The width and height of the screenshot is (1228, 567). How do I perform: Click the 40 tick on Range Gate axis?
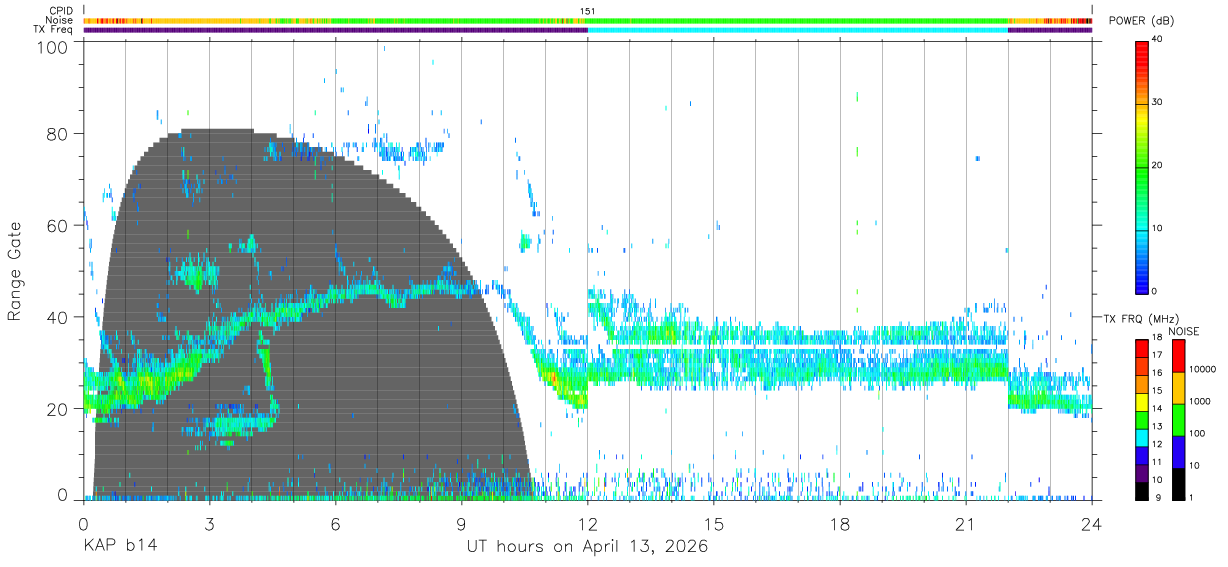click(58, 317)
